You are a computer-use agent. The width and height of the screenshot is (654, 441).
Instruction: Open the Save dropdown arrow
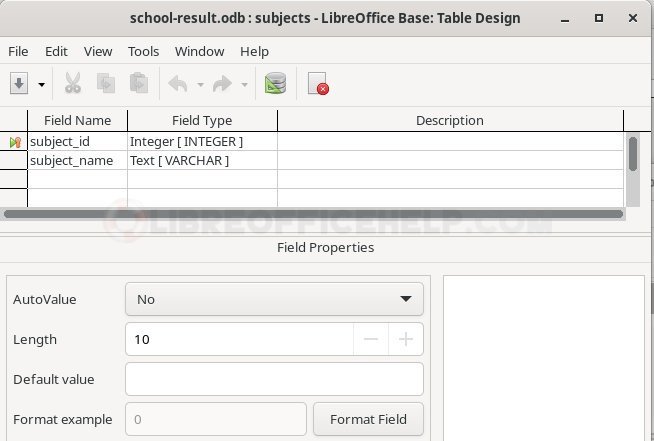(41, 84)
